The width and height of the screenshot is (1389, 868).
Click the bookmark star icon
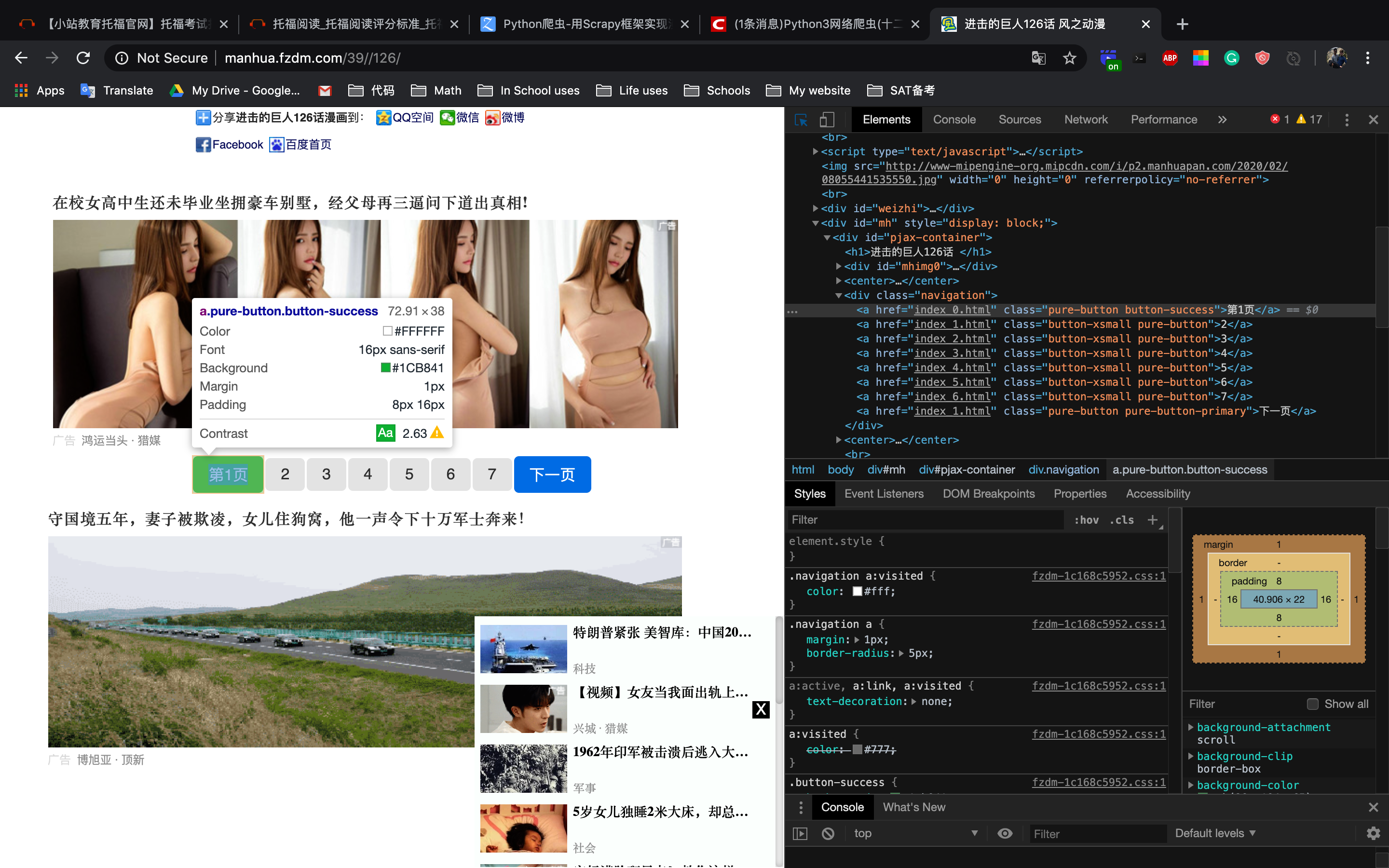click(x=1069, y=58)
